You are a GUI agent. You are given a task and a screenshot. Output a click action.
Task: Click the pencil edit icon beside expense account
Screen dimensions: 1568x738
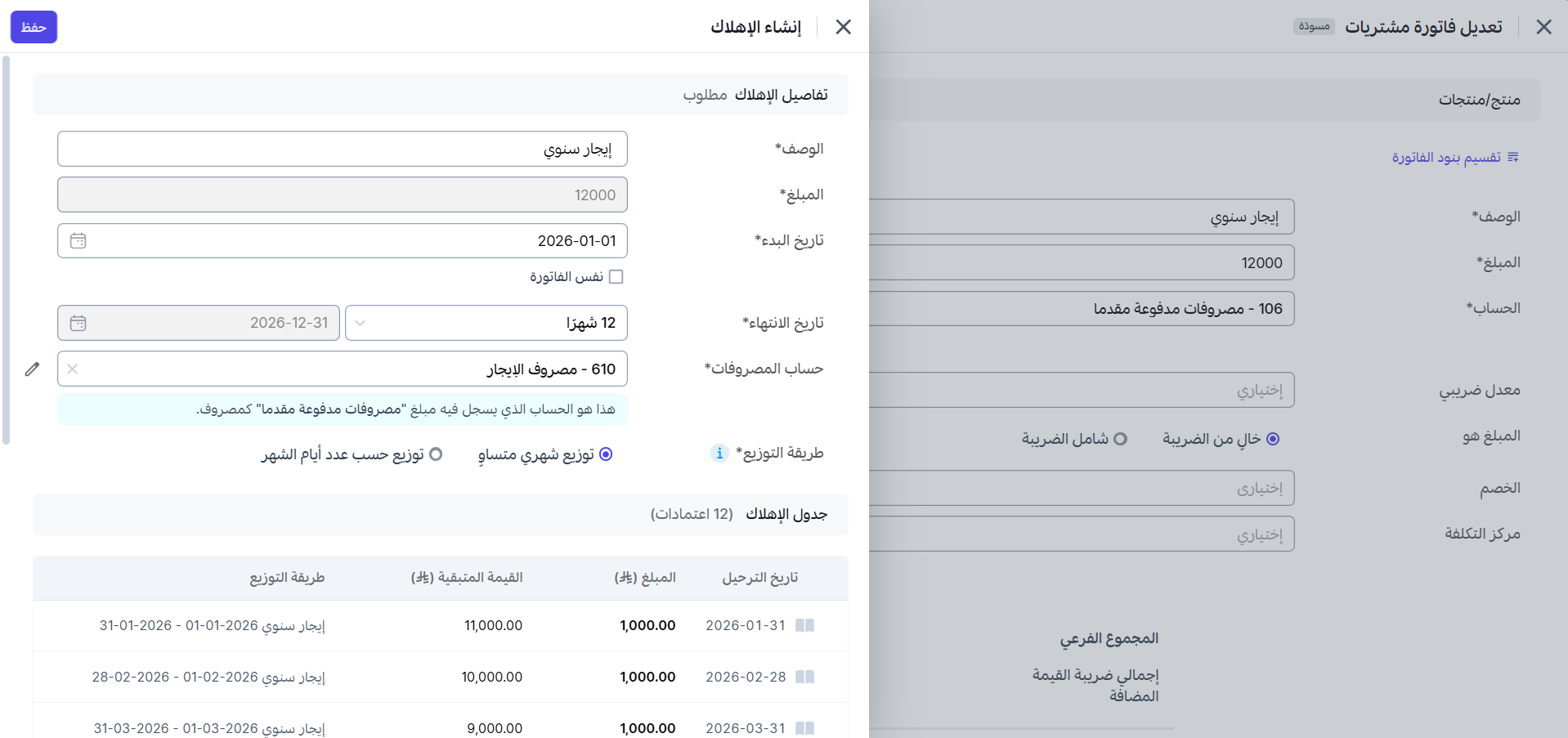(32, 369)
